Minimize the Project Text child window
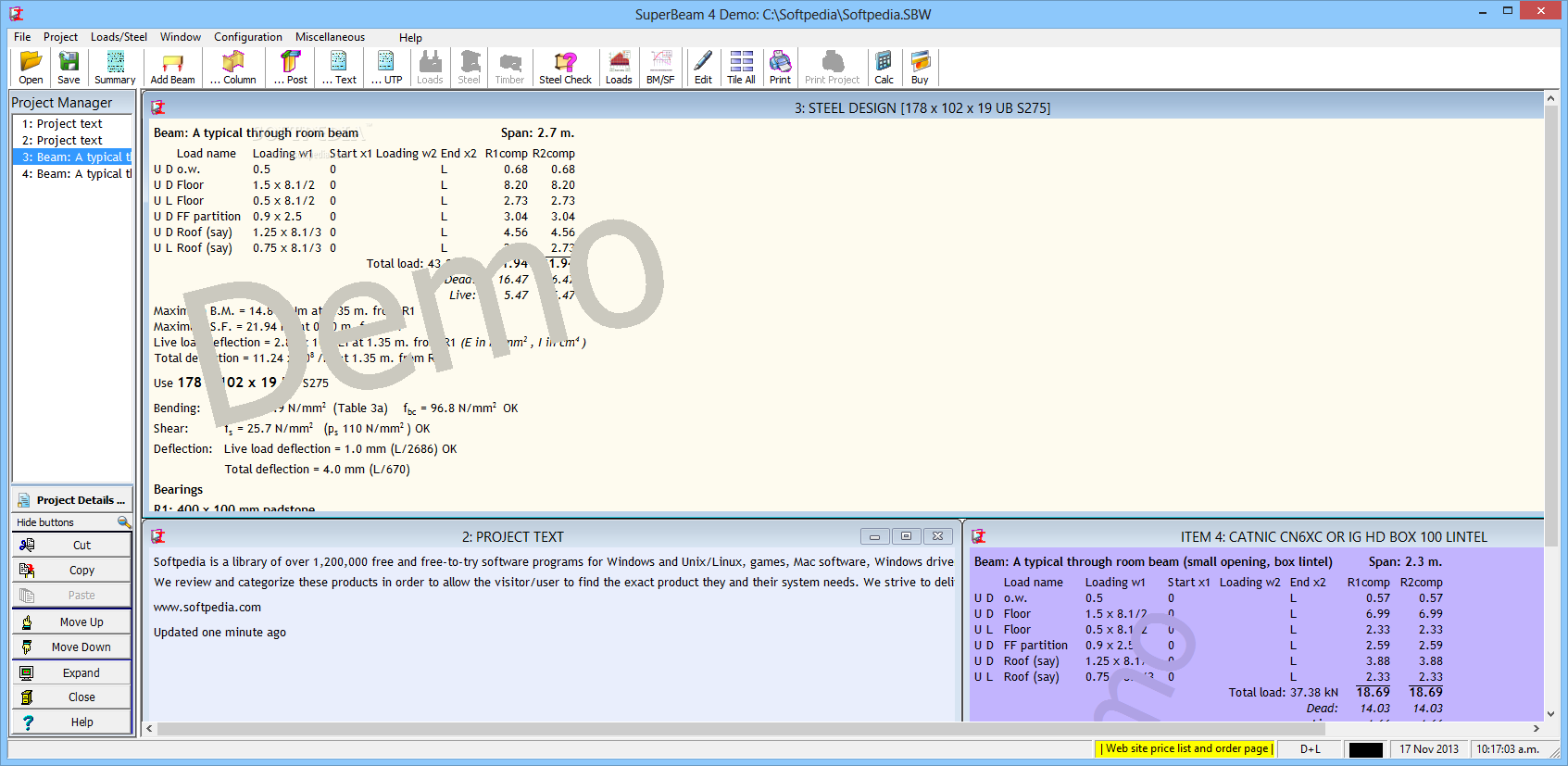Viewport: 1568px width, 766px height. point(874,536)
